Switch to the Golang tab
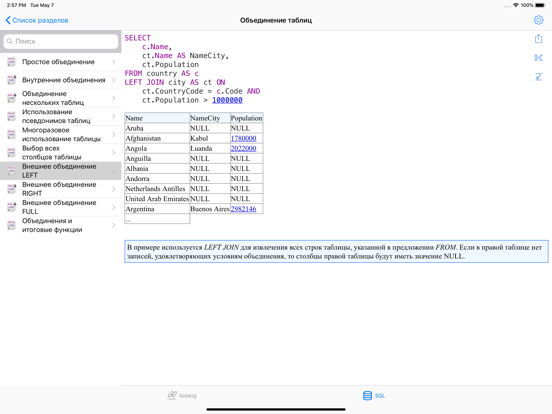Image resolution: width=552 pixels, height=414 pixels. click(182, 396)
